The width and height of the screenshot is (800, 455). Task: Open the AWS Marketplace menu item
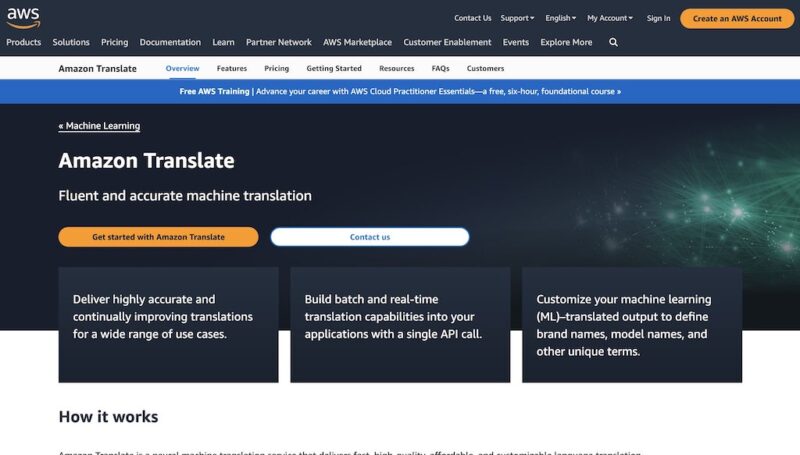357,42
